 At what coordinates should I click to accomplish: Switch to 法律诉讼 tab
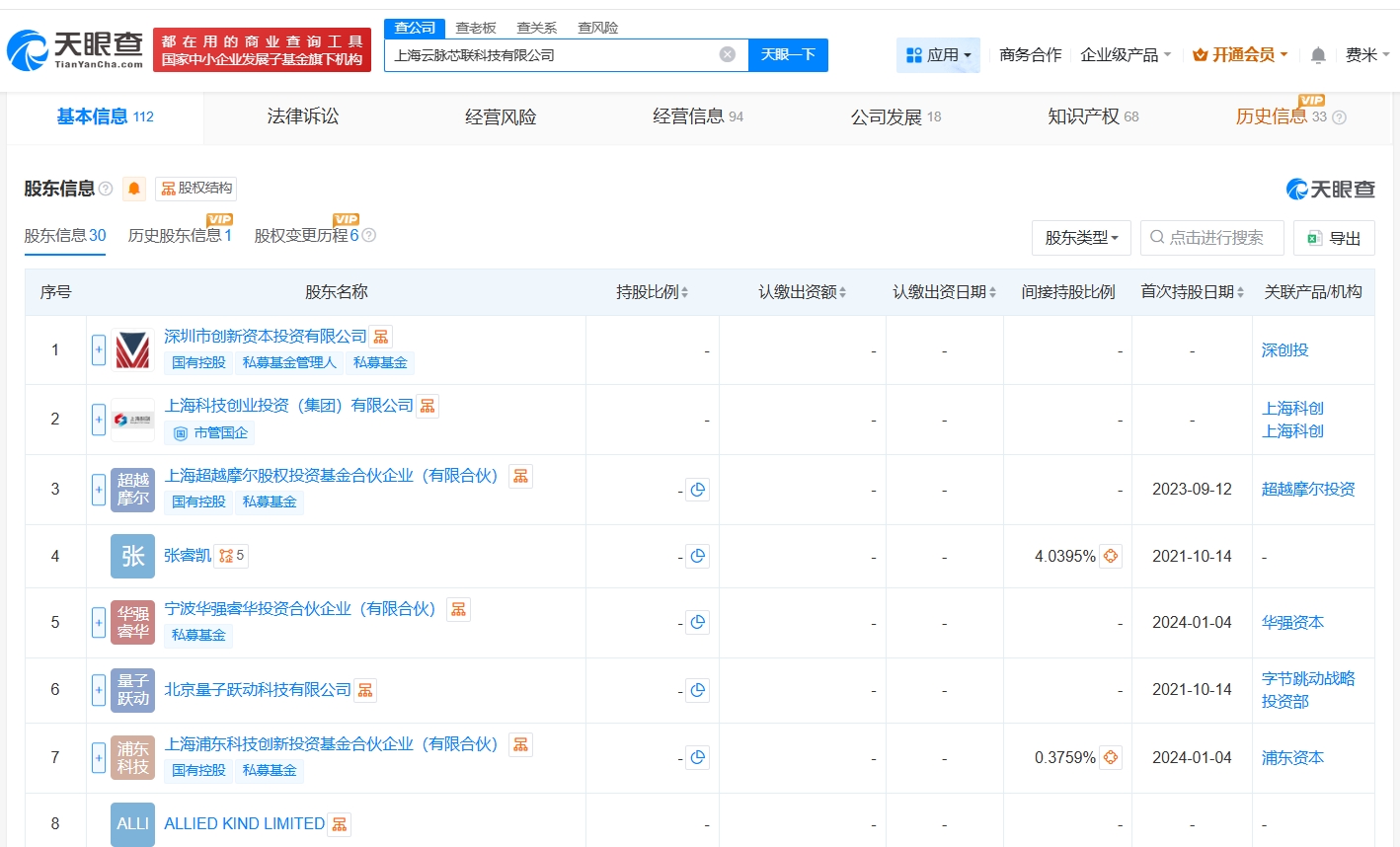tap(303, 116)
